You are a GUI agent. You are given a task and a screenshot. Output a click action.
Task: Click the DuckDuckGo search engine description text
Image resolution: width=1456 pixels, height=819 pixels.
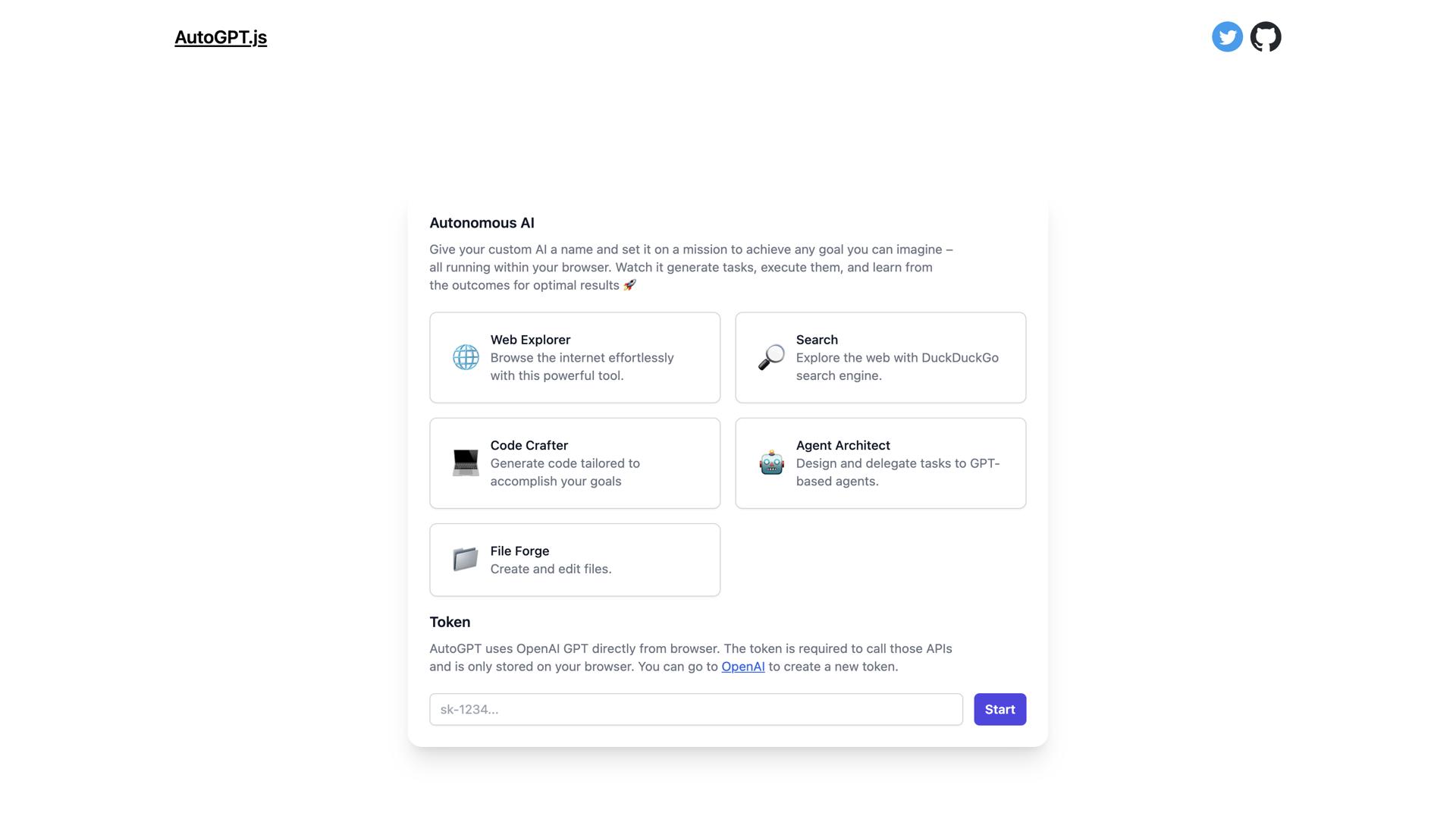pos(897,366)
